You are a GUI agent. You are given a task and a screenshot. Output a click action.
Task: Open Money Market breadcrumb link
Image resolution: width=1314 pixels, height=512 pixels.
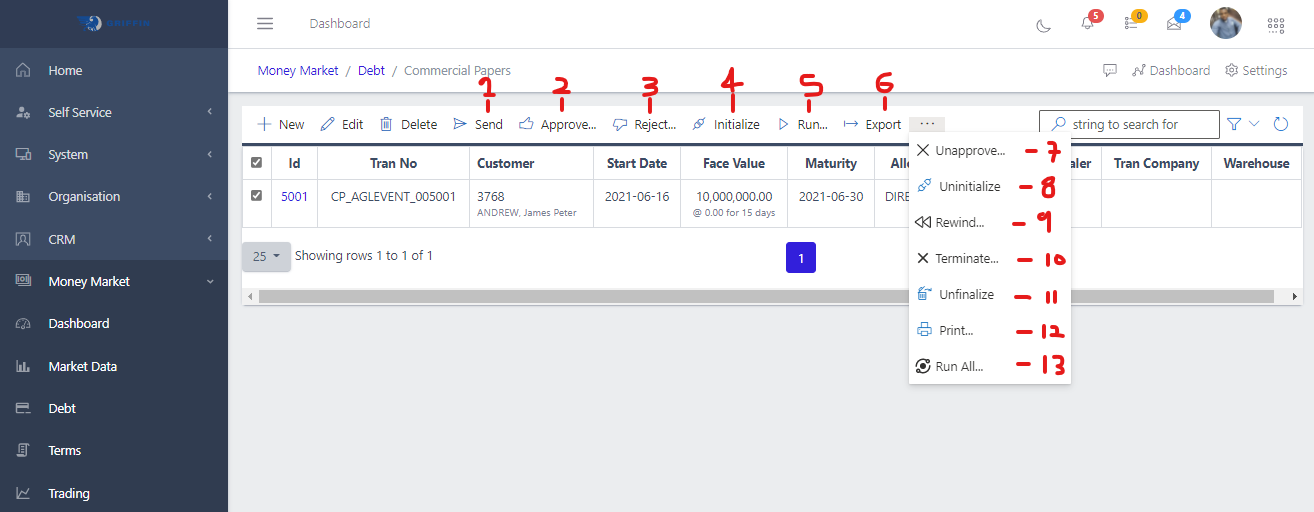point(298,71)
